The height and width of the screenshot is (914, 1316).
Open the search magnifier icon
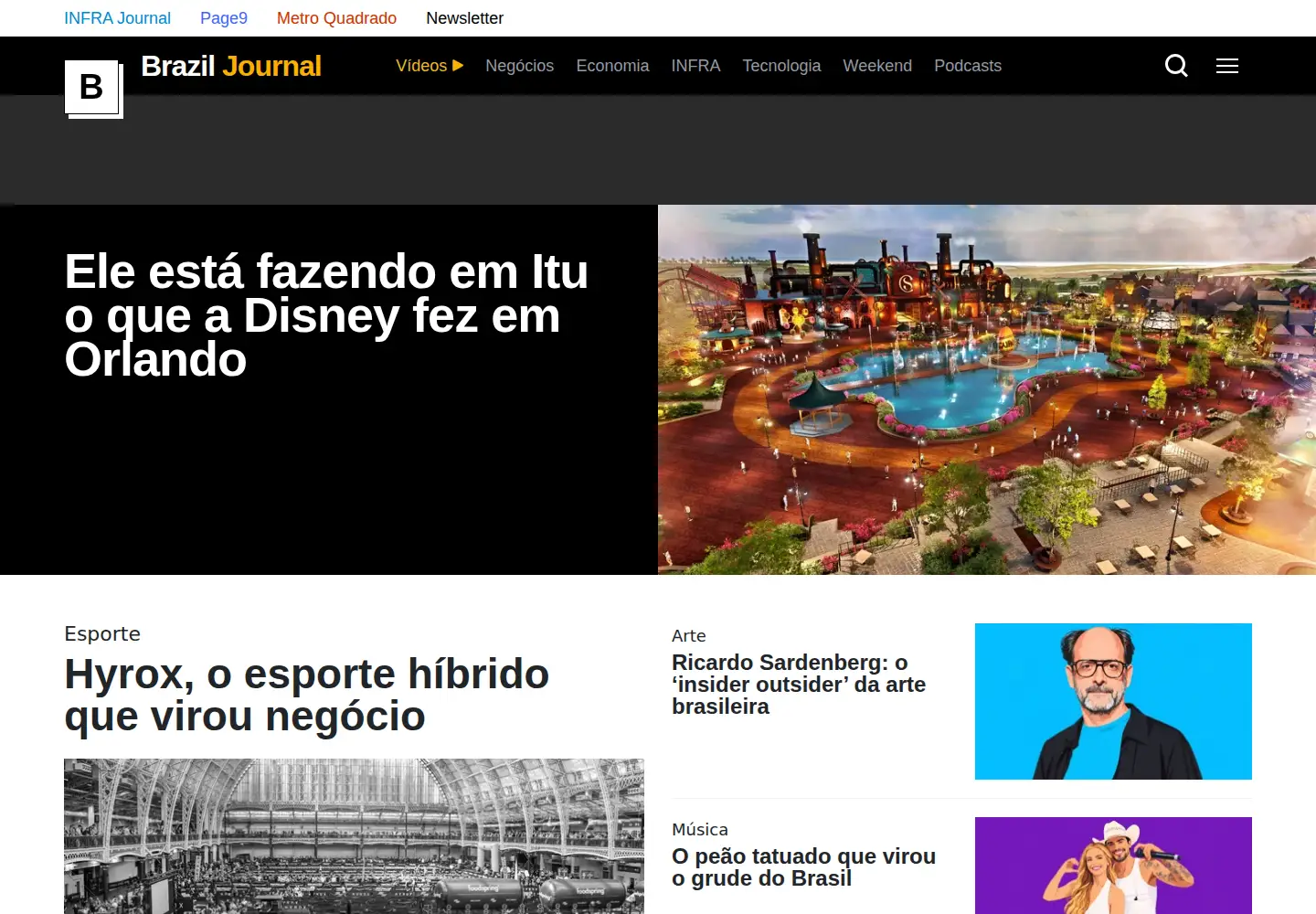click(x=1176, y=66)
